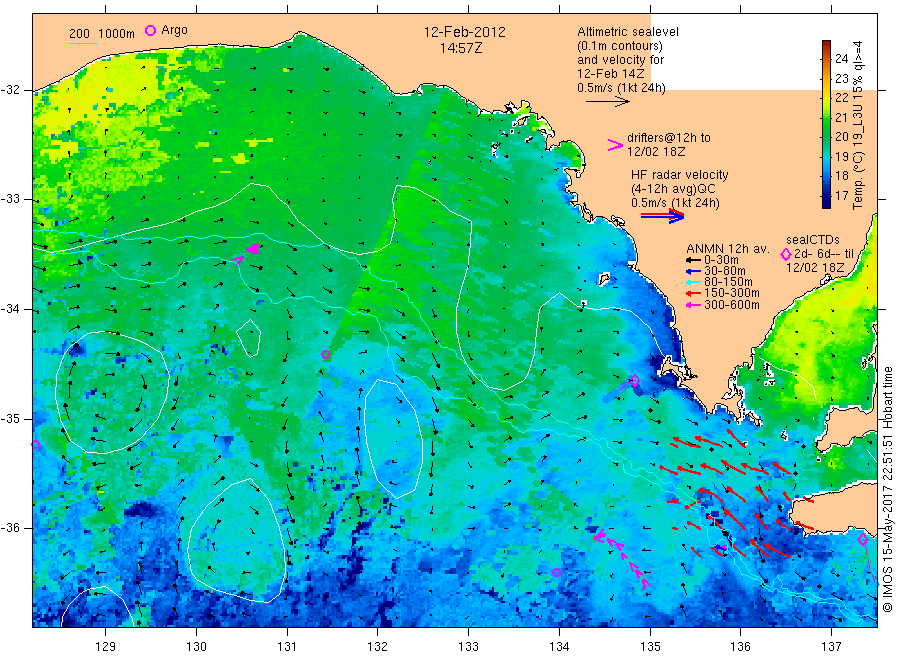Viewport: 900px width, 660px height.
Task: Click the color bar value '24'
Action: 841,59
